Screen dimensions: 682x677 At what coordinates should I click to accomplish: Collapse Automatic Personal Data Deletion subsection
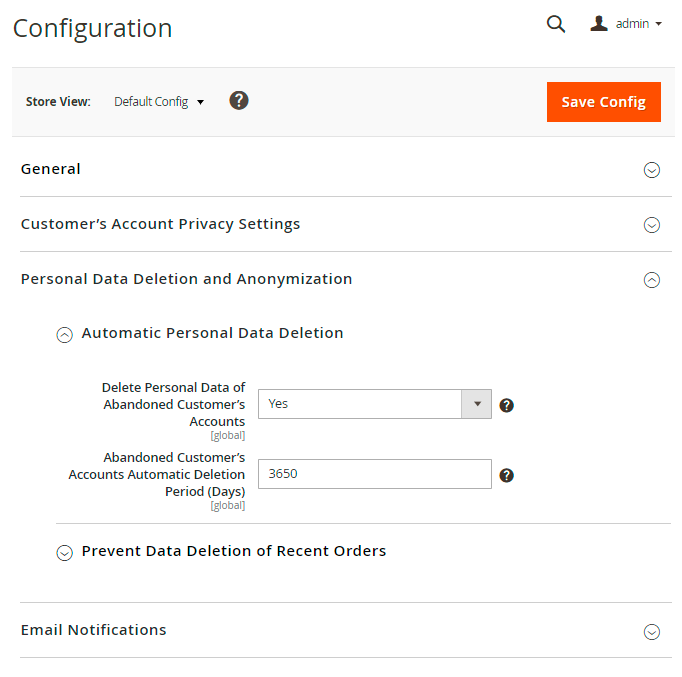pyautogui.click(x=65, y=335)
